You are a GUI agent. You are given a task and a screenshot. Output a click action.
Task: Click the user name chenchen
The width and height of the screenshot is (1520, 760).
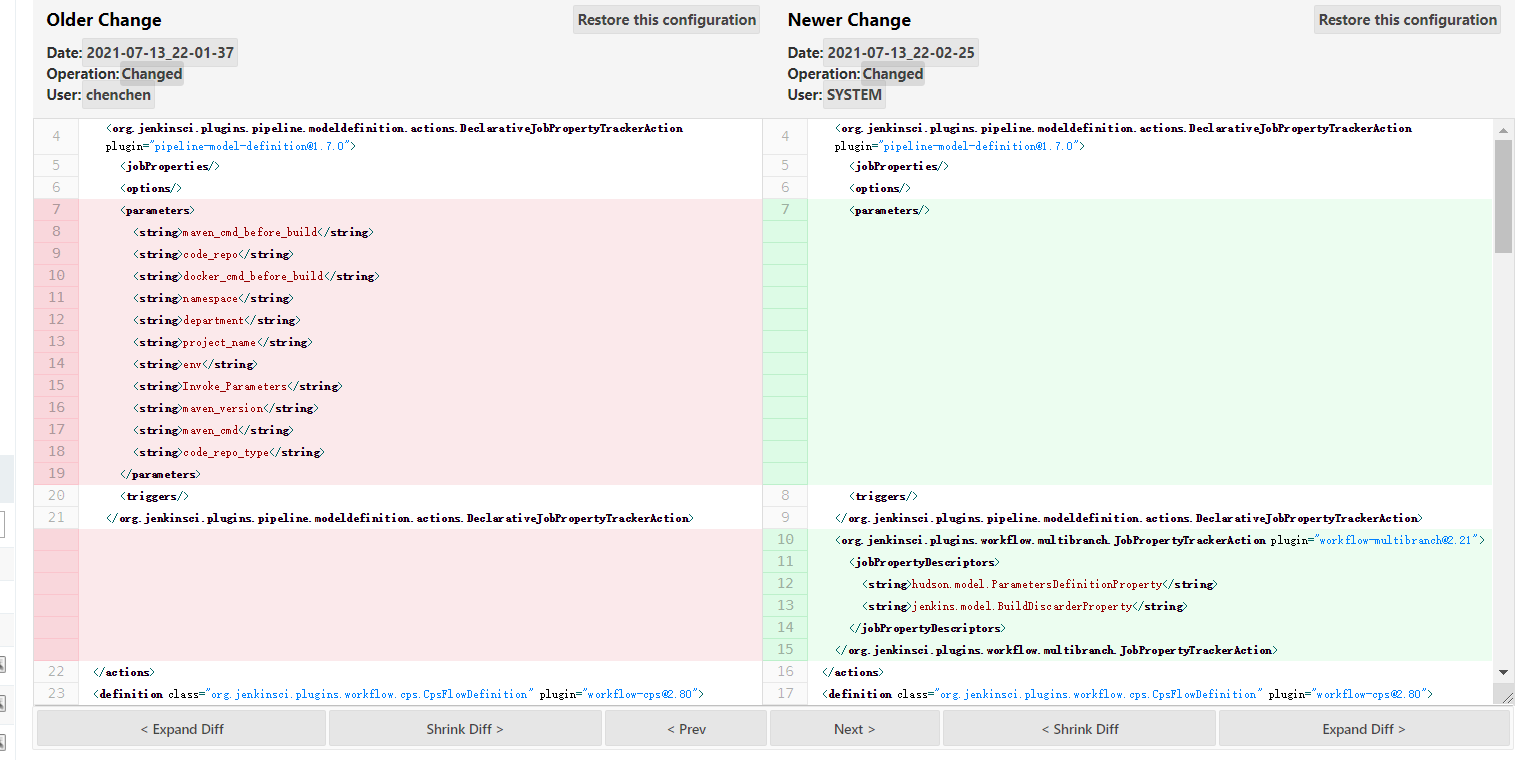point(118,95)
